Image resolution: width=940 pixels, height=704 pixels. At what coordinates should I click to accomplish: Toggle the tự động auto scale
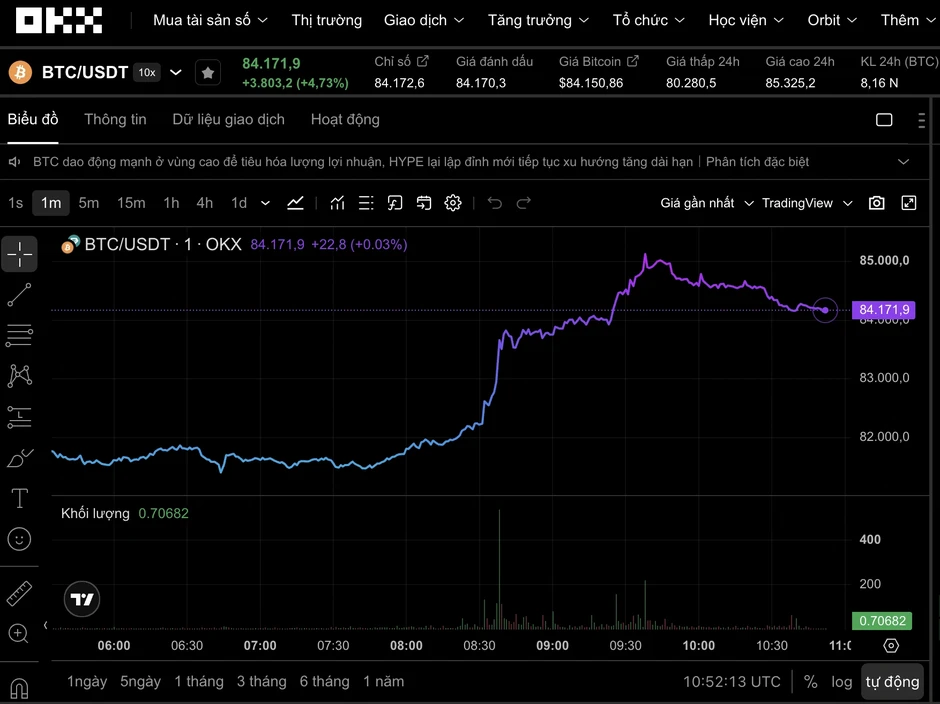892,682
